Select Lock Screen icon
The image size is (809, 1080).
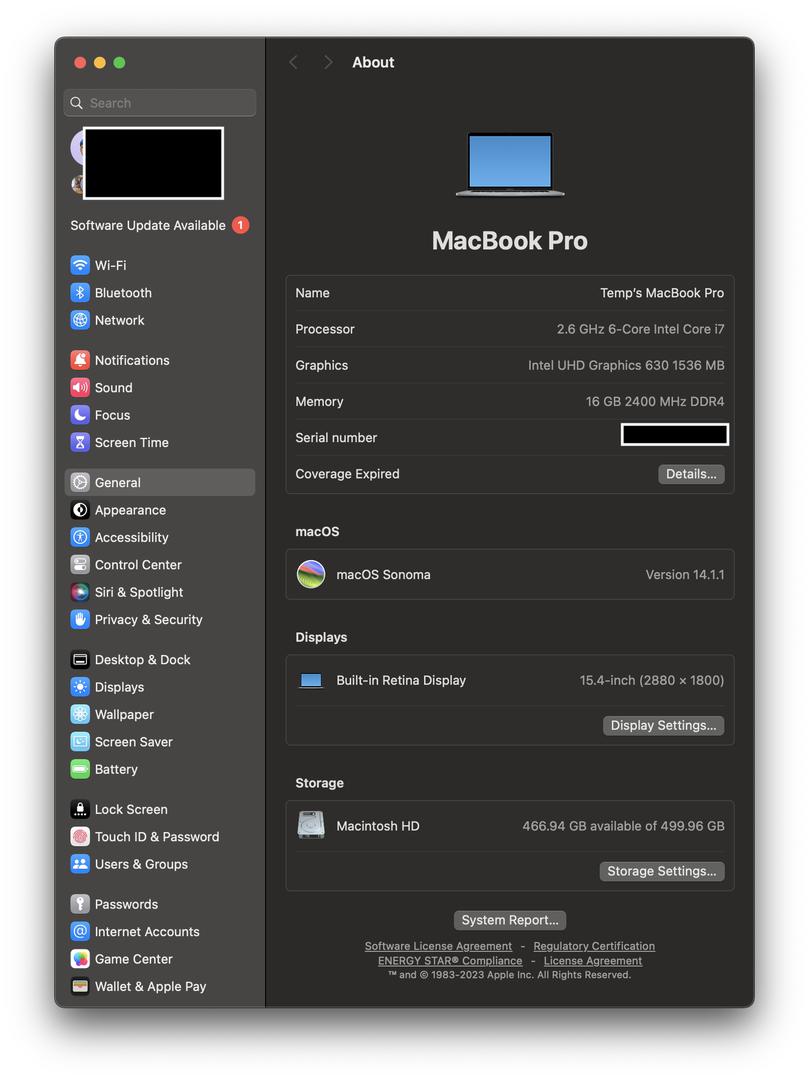point(80,809)
